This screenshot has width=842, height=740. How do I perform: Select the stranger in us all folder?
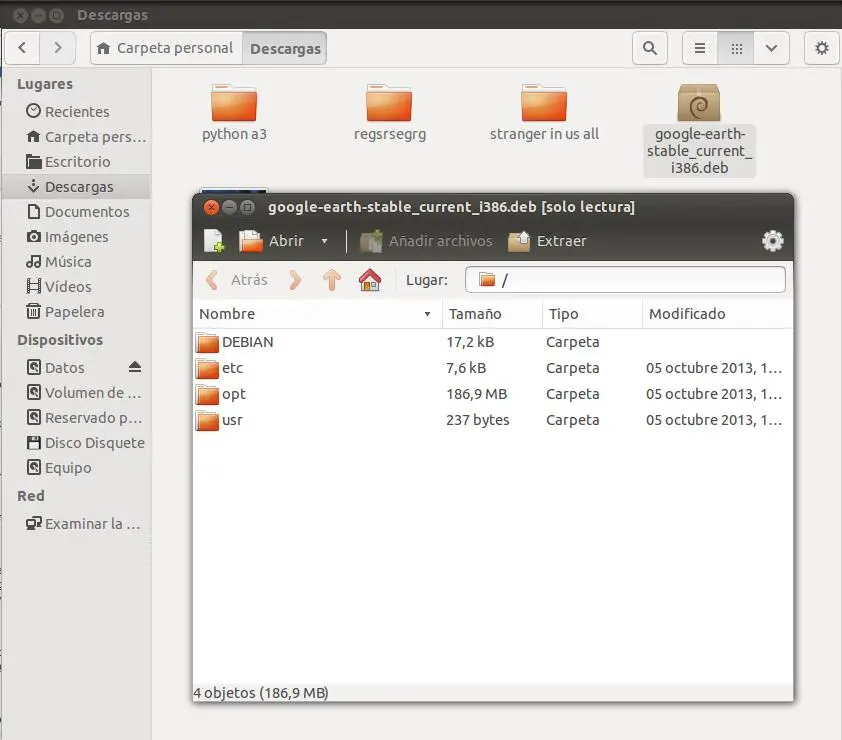pos(544,113)
